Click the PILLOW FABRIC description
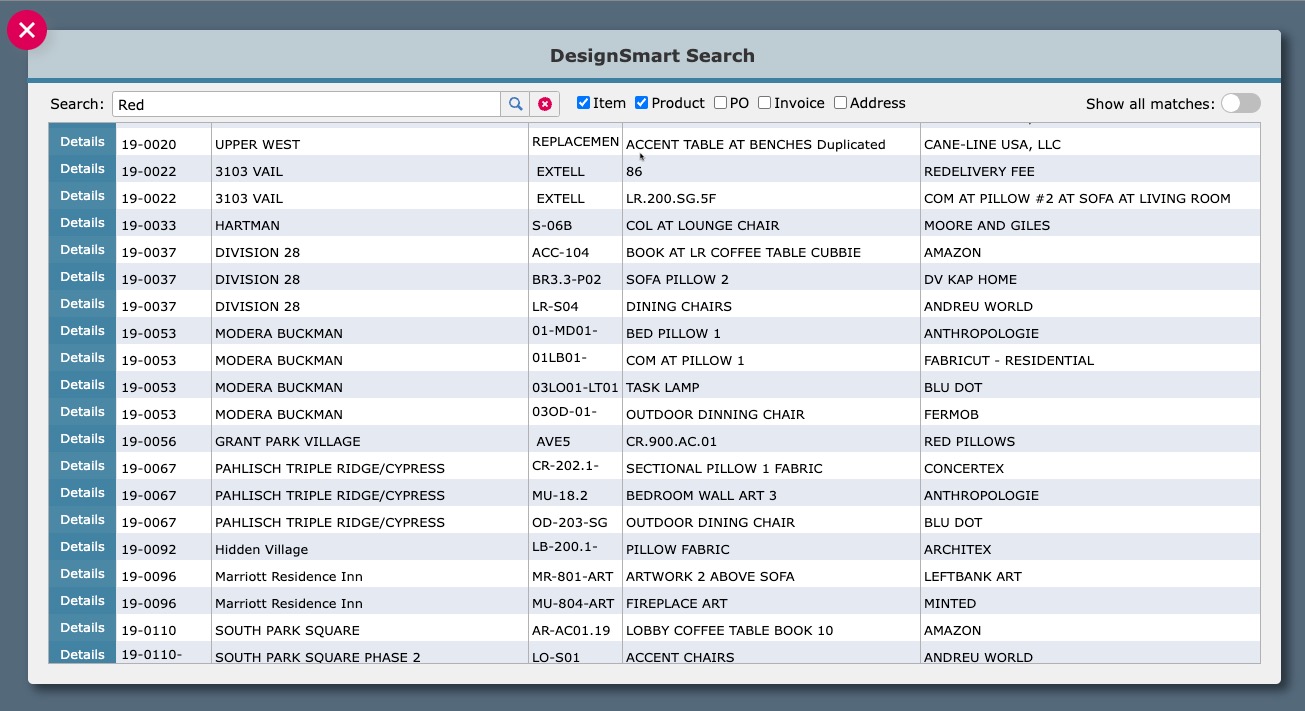The height and width of the screenshot is (711, 1305). click(678, 549)
